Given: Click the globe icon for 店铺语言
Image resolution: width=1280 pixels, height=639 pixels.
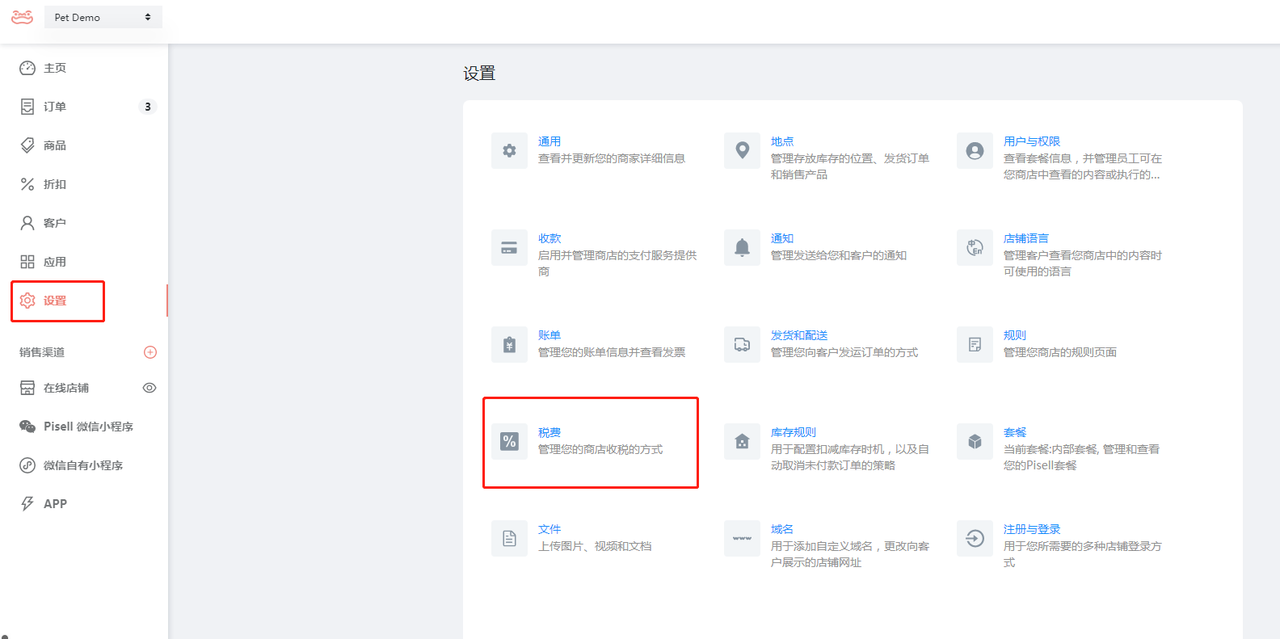Looking at the screenshot, I should (x=975, y=247).
